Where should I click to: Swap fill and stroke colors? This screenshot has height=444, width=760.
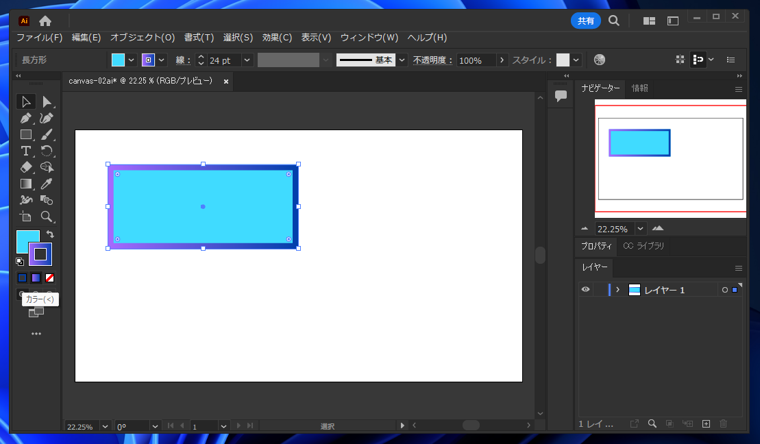point(50,234)
